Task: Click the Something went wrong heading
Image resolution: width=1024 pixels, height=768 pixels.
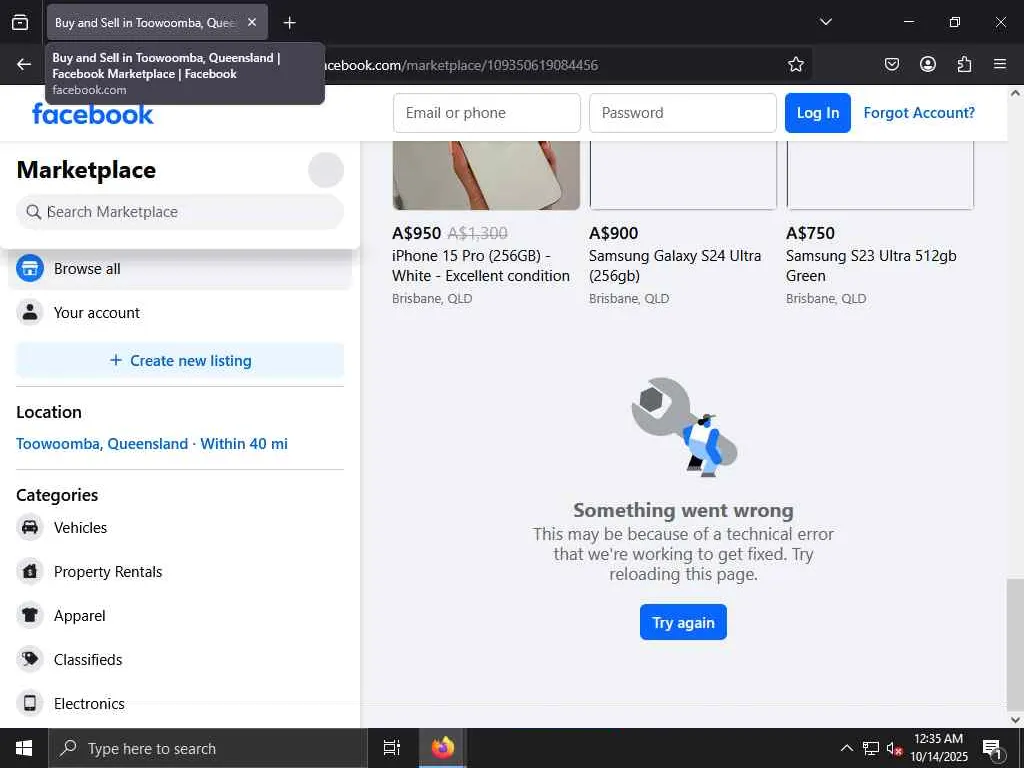Action: pos(683,510)
